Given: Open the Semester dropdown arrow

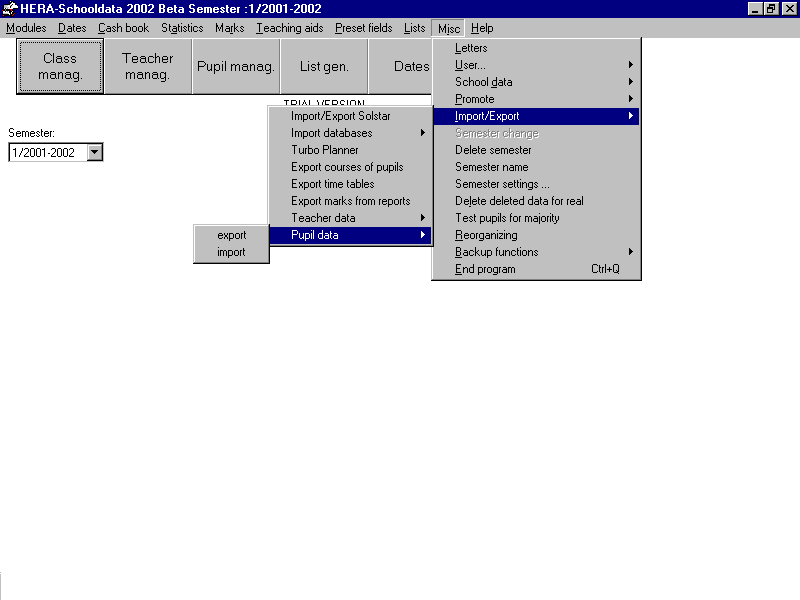Looking at the screenshot, I should pyautogui.click(x=94, y=152).
